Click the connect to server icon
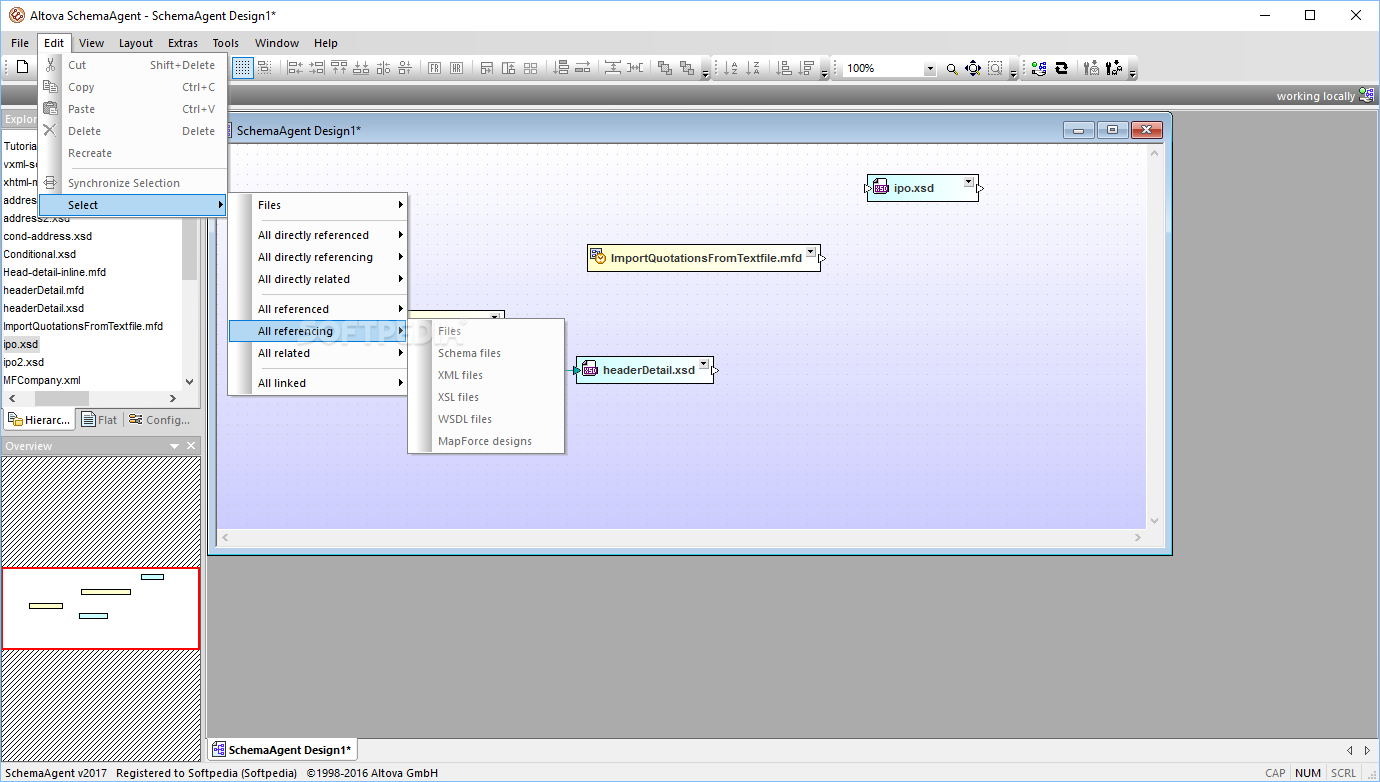 [x=1039, y=68]
